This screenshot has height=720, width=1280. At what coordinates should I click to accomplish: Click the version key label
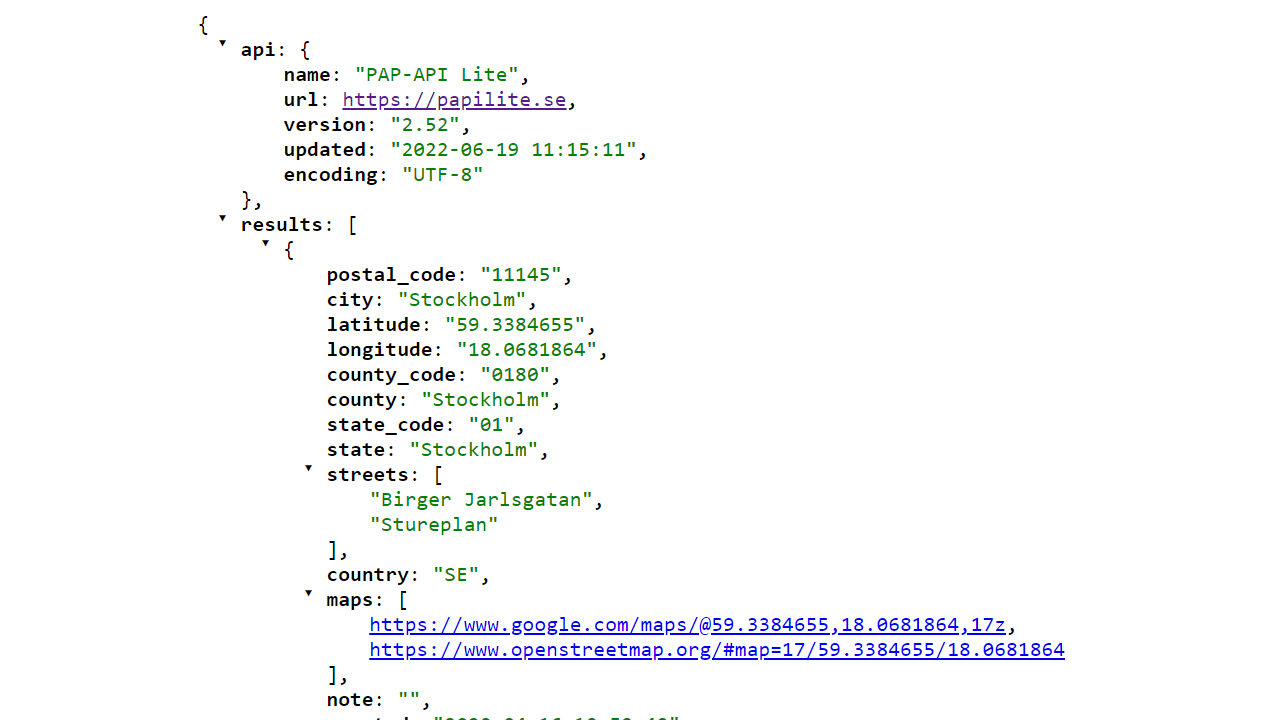[x=325, y=125]
